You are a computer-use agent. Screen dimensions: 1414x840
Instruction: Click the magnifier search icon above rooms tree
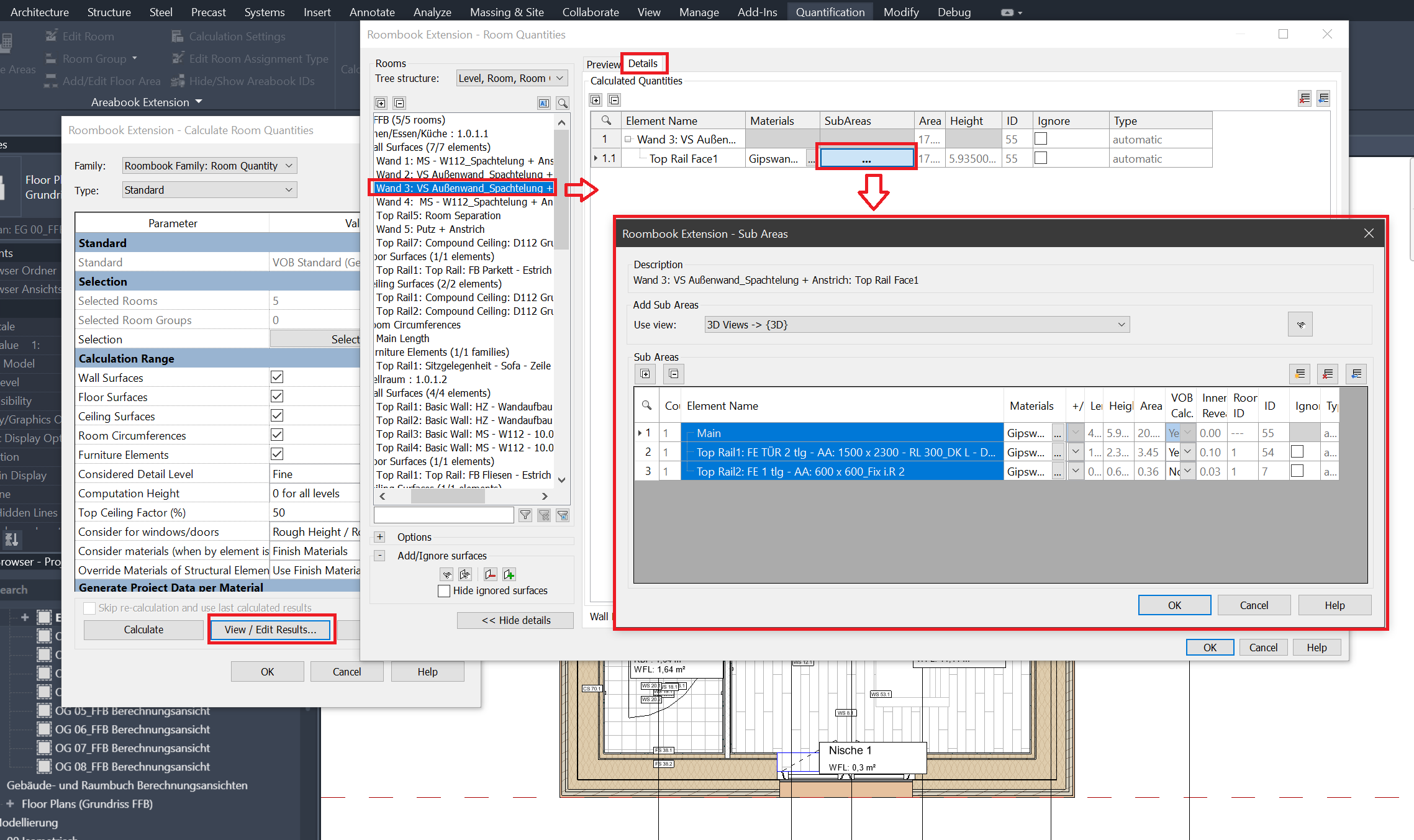point(563,103)
